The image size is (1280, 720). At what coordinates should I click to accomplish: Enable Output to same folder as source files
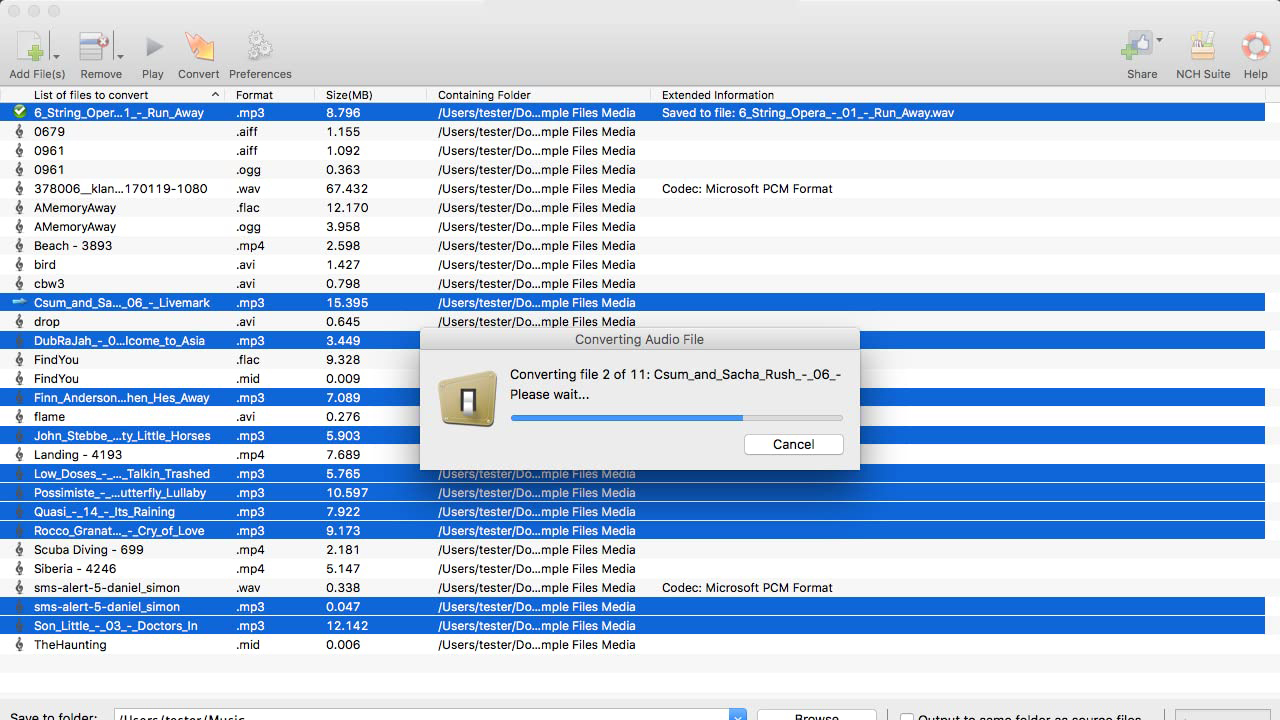coord(906,716)
